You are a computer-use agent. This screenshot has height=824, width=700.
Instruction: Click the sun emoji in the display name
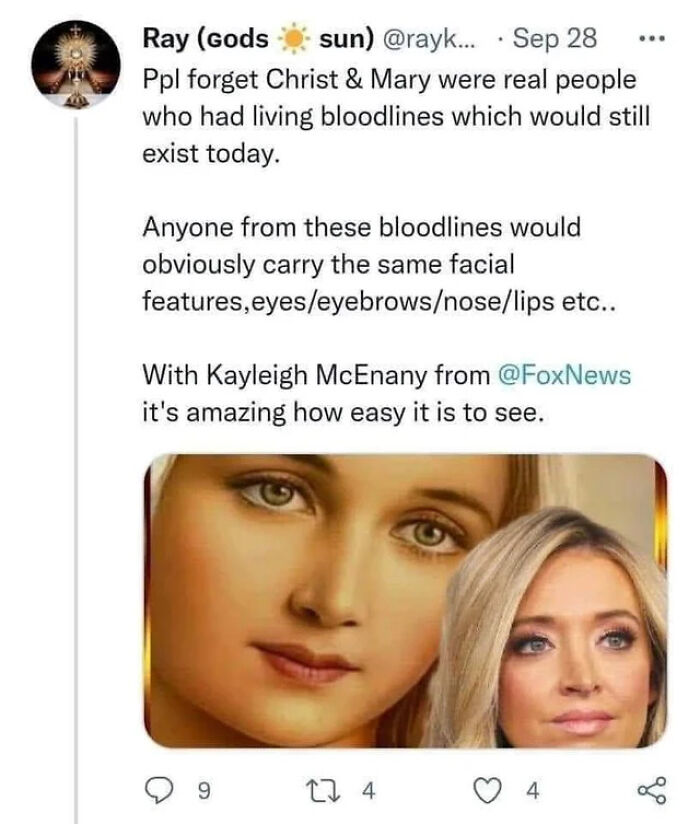coord(294,40)
